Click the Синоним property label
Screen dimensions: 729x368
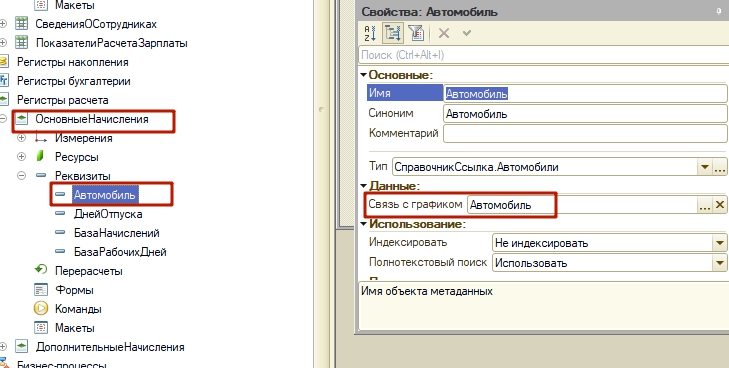pos(391,113)
